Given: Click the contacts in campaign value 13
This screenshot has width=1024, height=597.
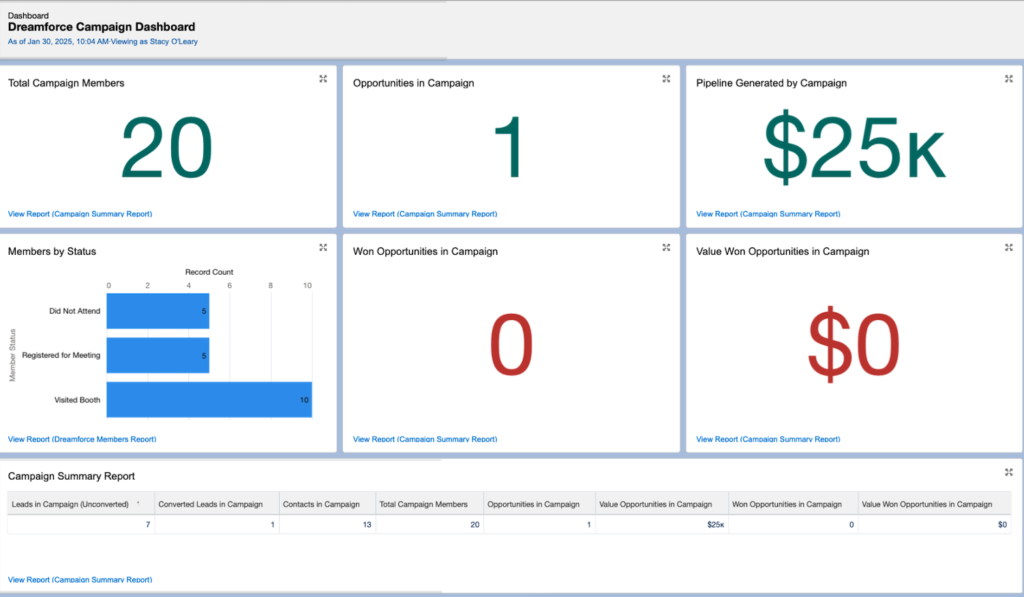Looking at the screenshot, I should click(x=367, y=524).
